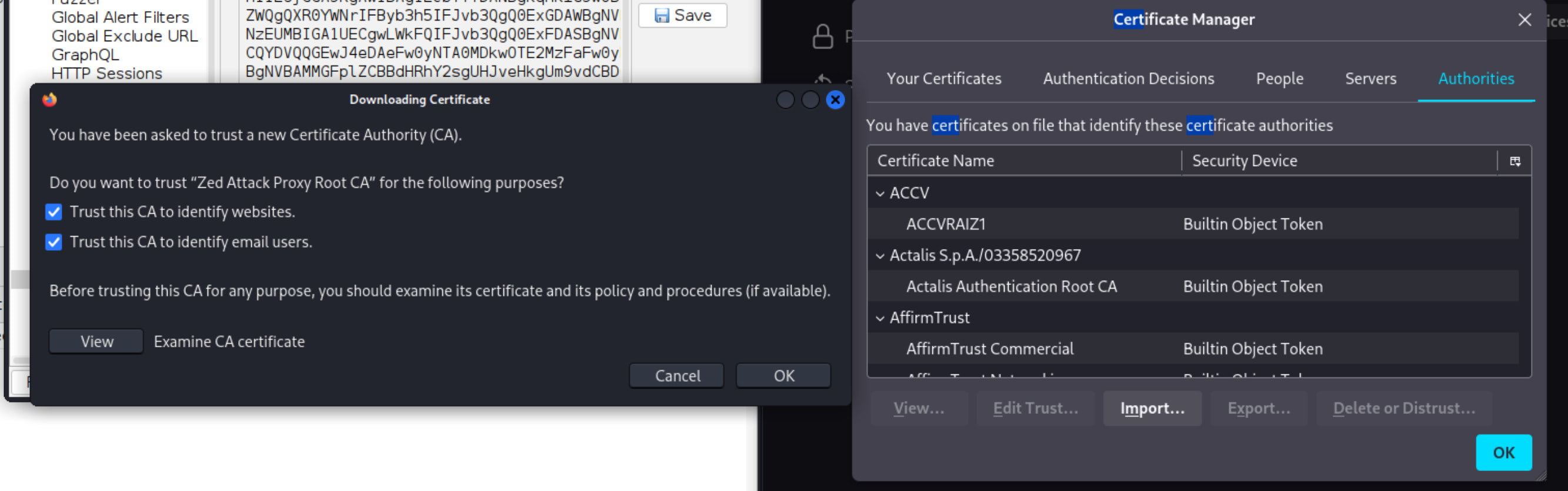Collapse the Actalis S.p.A./03358520967 group
1568x491 pixels.
point(880,256)
